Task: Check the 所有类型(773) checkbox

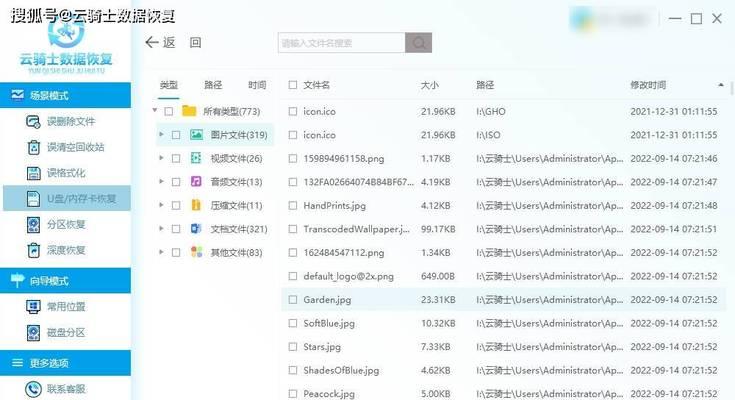Action: coord(169,112)
